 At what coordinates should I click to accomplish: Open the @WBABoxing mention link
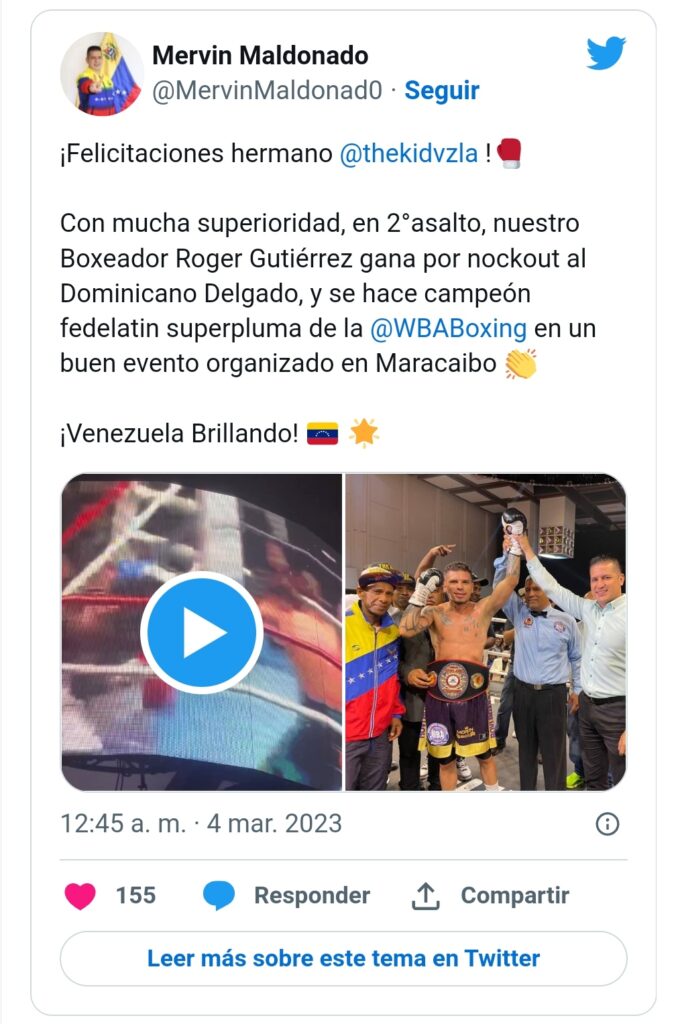pos(448,328)
